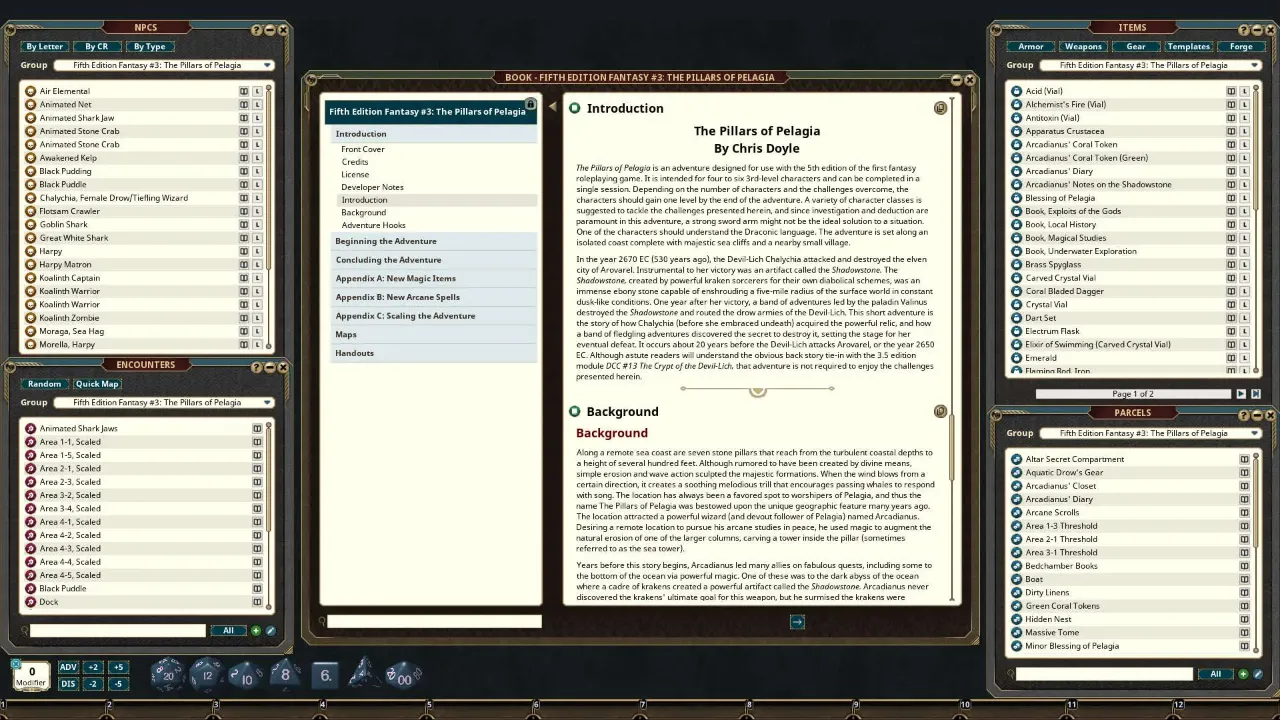Toggle the +2 modifier button
The image size is (1280, 720).
tap(93, 667)
